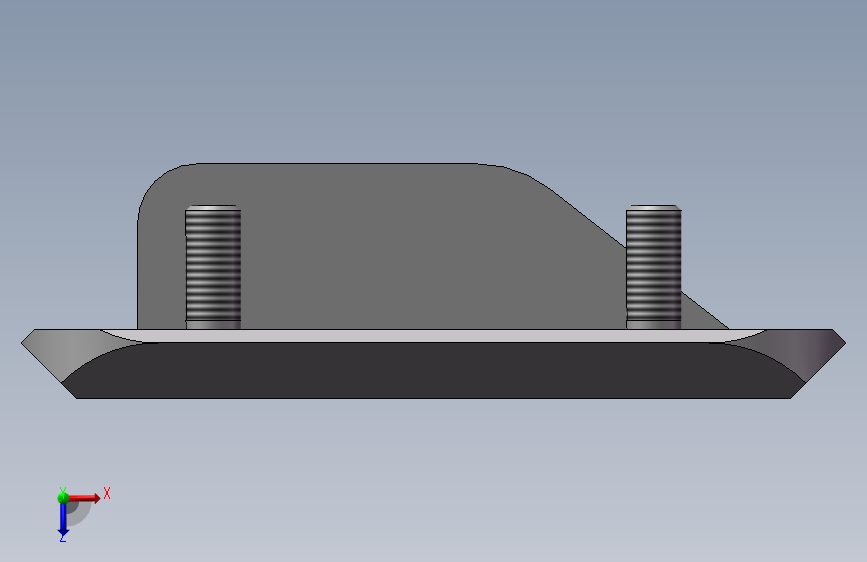Select the left threaded stud
Image resolution: width=867 pixels, height=562 pixels.
213,267
